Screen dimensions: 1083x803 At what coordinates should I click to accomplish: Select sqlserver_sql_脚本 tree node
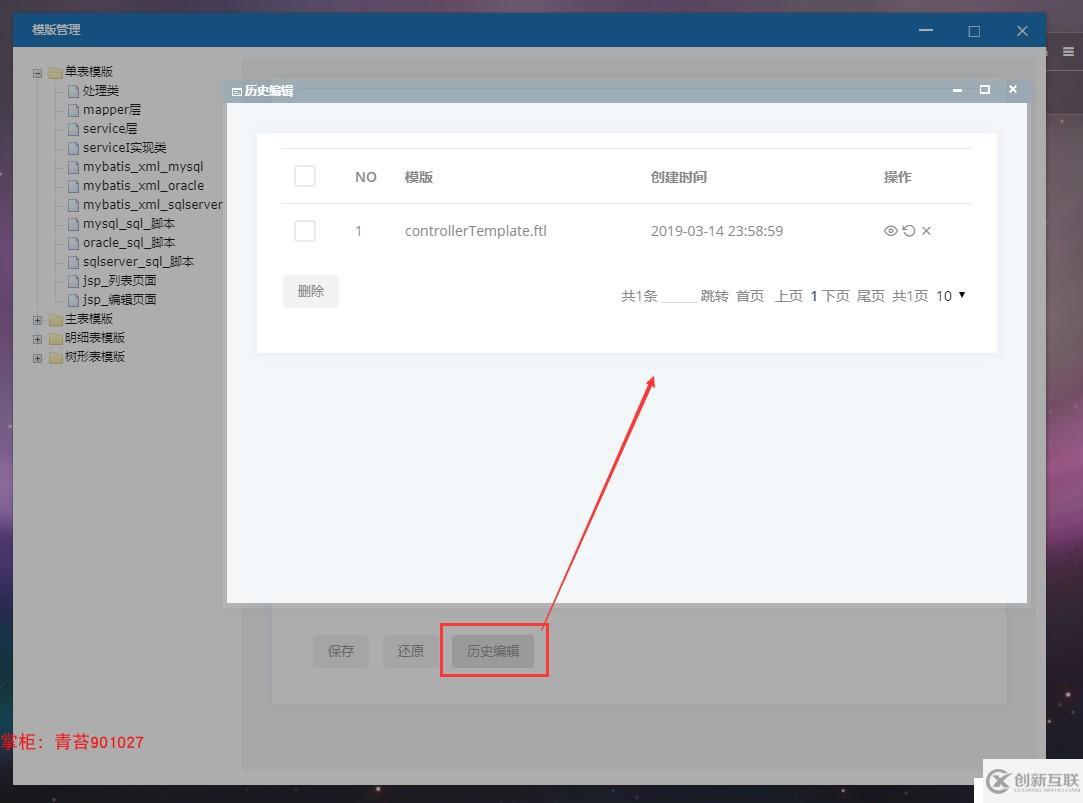point(138,262)
